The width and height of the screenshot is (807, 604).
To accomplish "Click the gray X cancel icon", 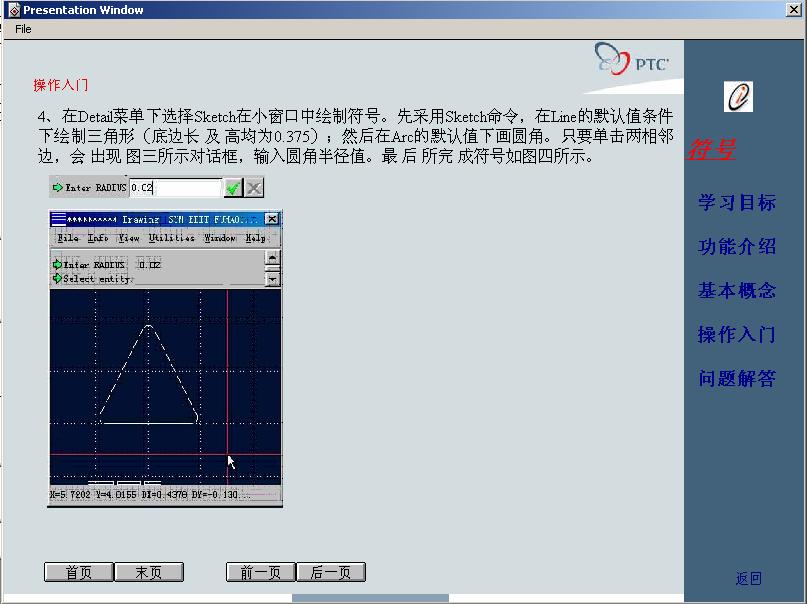I will click(x=254, y=188).
